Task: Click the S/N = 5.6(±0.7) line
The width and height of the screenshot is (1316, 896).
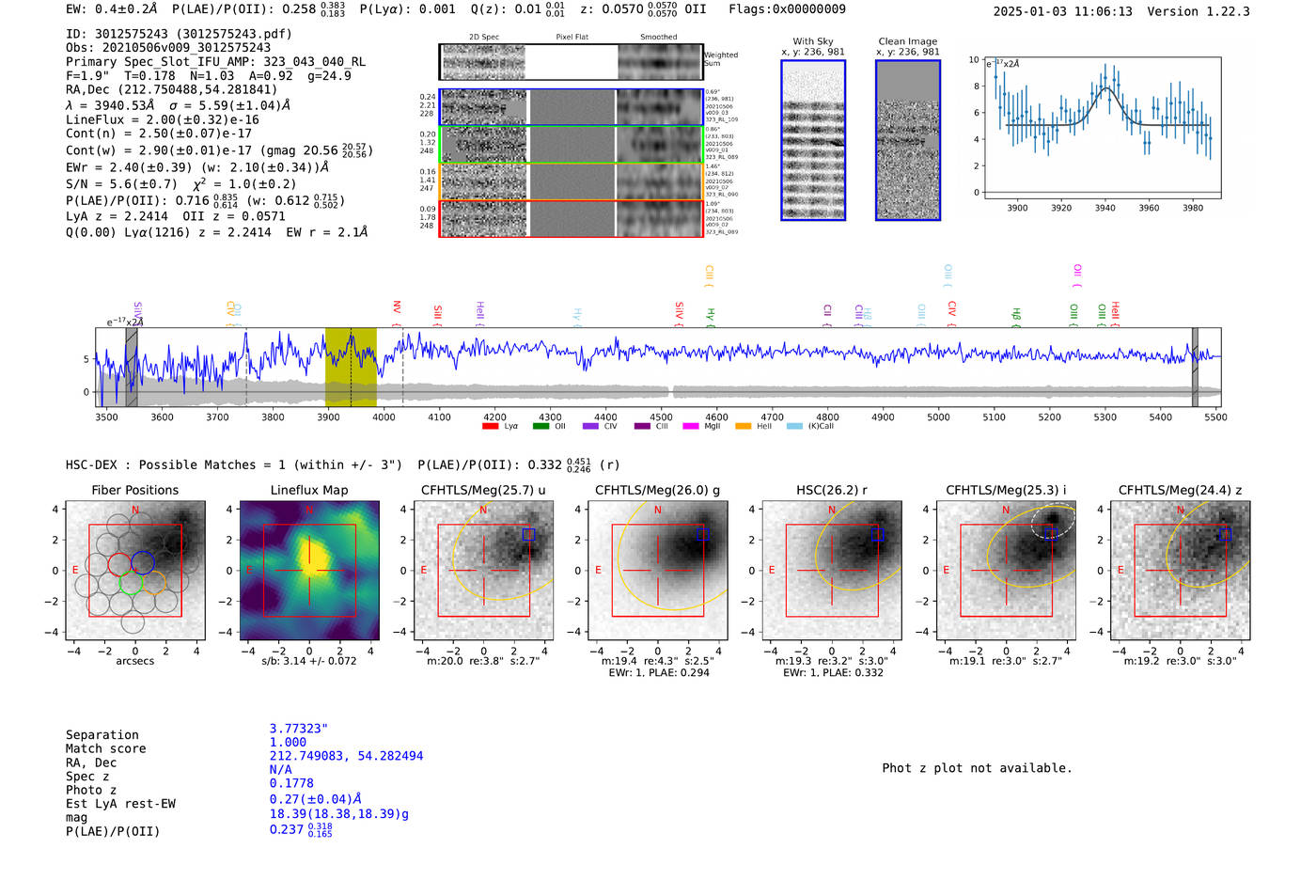Action: tap(181, 184)
